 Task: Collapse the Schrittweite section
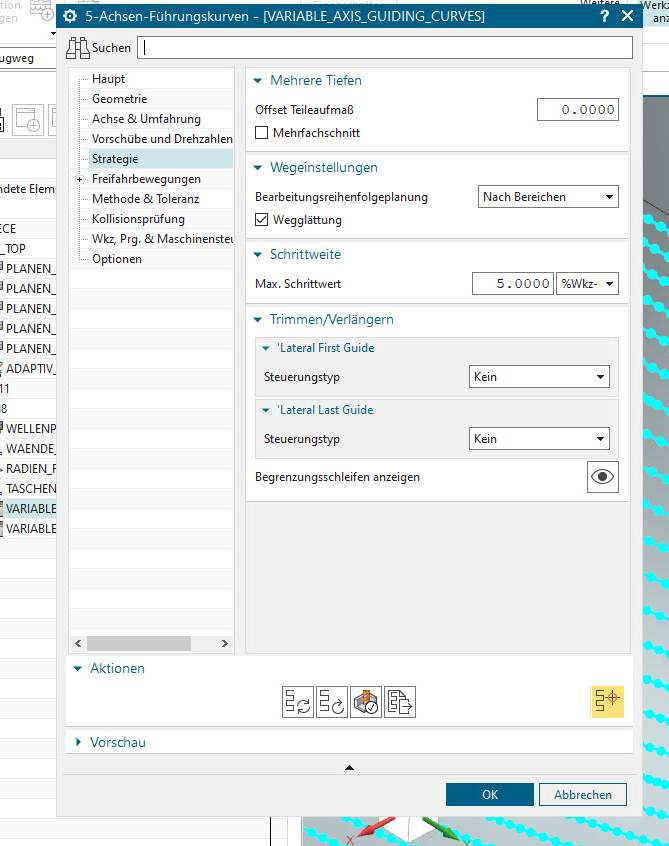tap(258, 255)
